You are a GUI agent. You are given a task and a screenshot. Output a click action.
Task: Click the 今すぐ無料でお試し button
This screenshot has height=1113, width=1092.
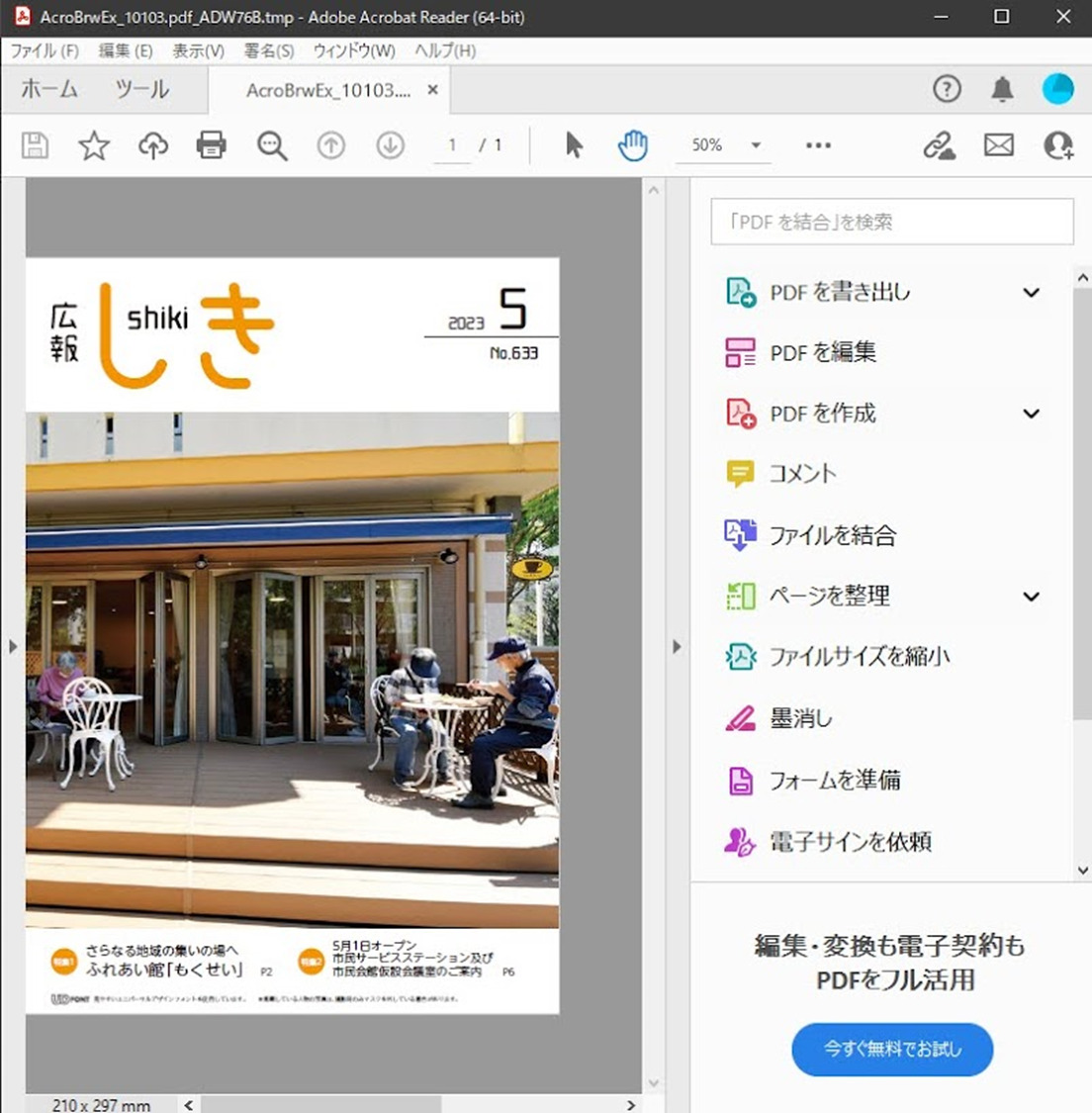(892, 1049)
